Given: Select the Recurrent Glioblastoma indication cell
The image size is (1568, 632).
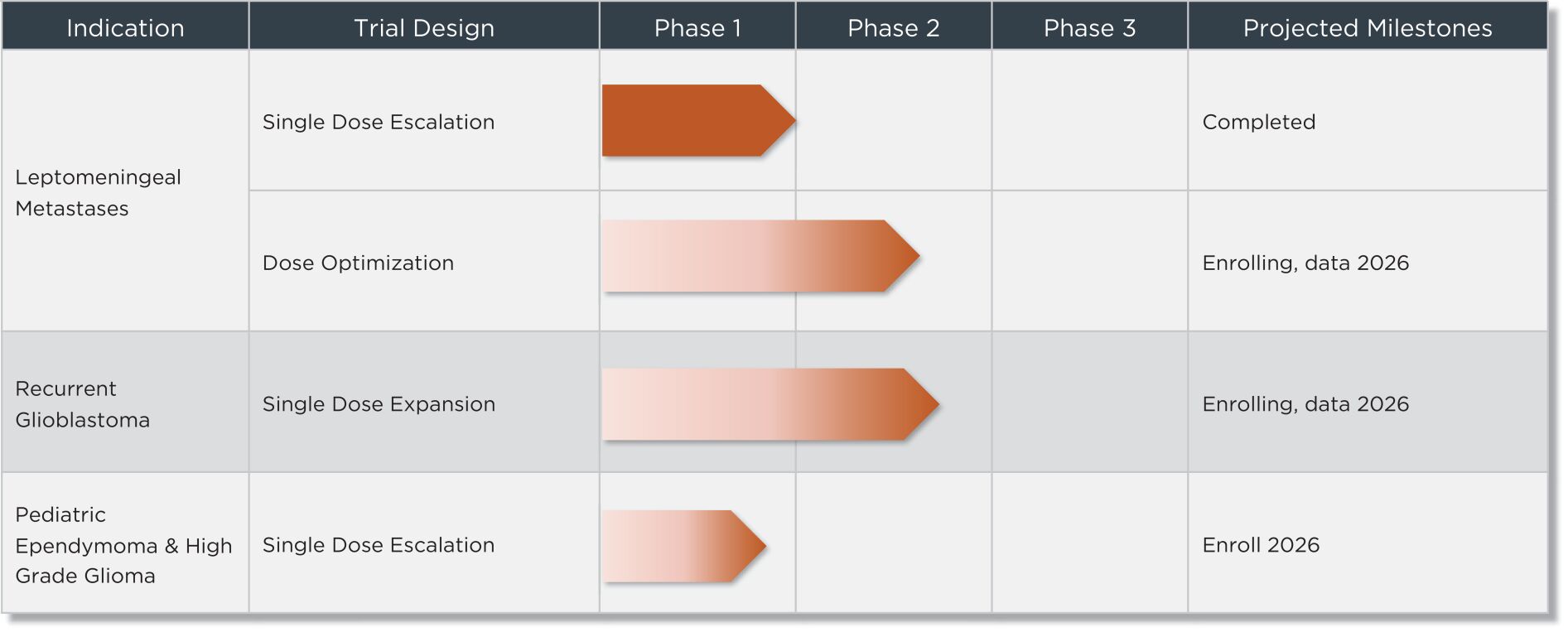Looking at the screenshot, I should tap(82, 404).
